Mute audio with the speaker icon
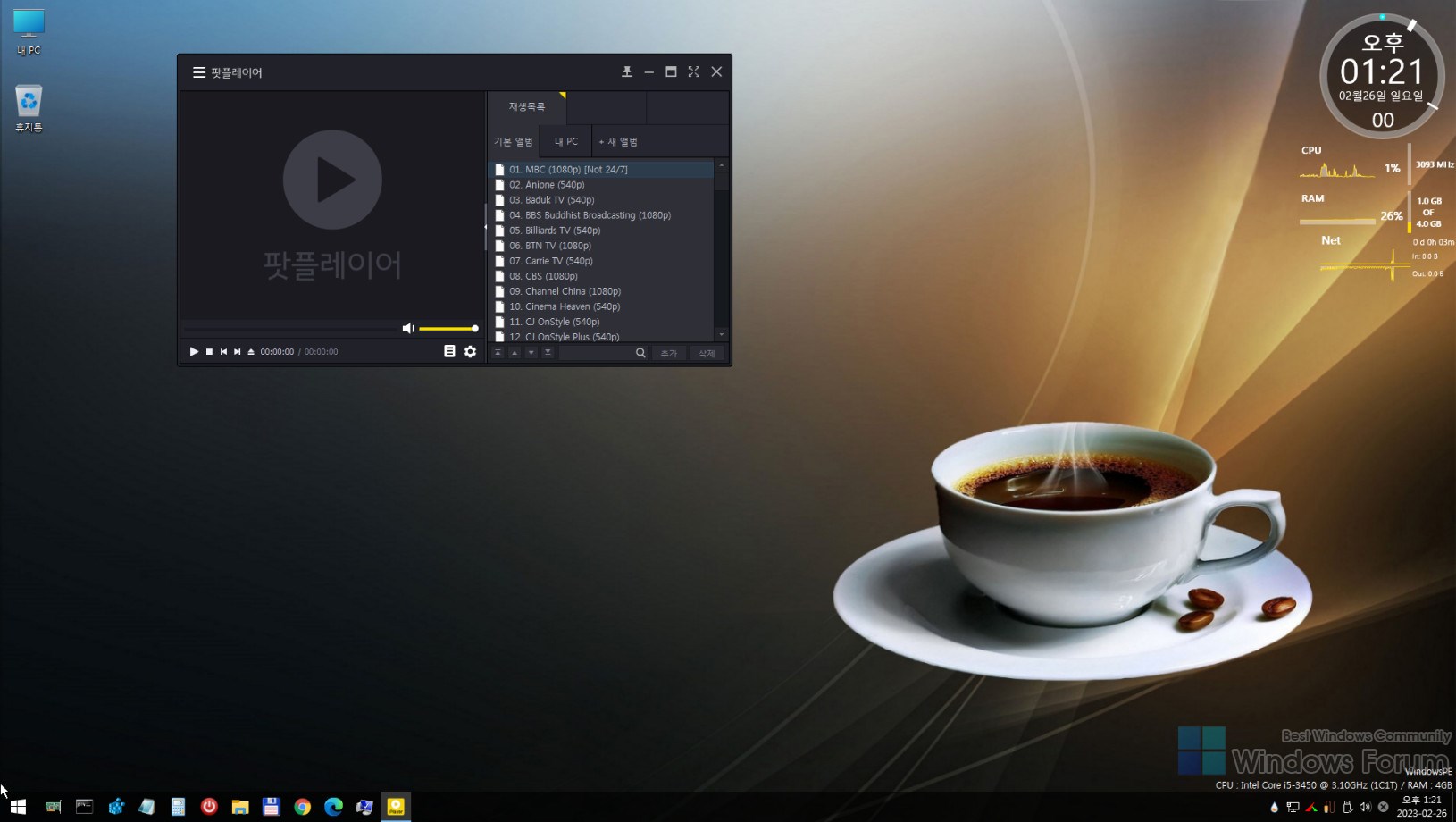The image size is (1456, 822). point(408,329)
